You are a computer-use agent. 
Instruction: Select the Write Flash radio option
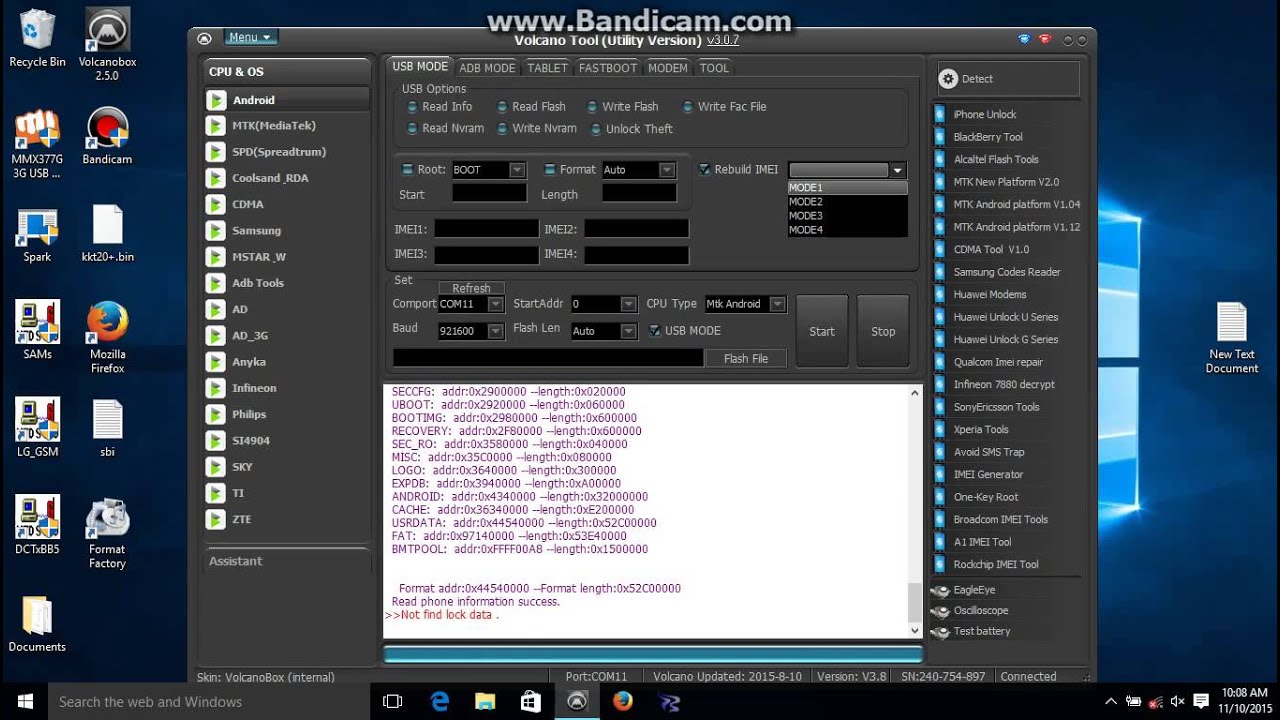(x=592, y=107)
